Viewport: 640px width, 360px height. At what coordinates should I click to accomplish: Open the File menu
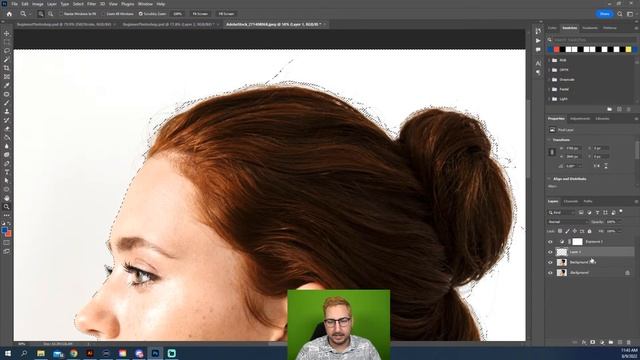click(14, 4)
